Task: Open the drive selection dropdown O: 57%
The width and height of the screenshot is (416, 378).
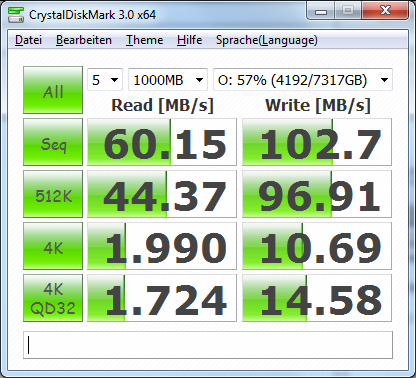Action: pos(303,80)
